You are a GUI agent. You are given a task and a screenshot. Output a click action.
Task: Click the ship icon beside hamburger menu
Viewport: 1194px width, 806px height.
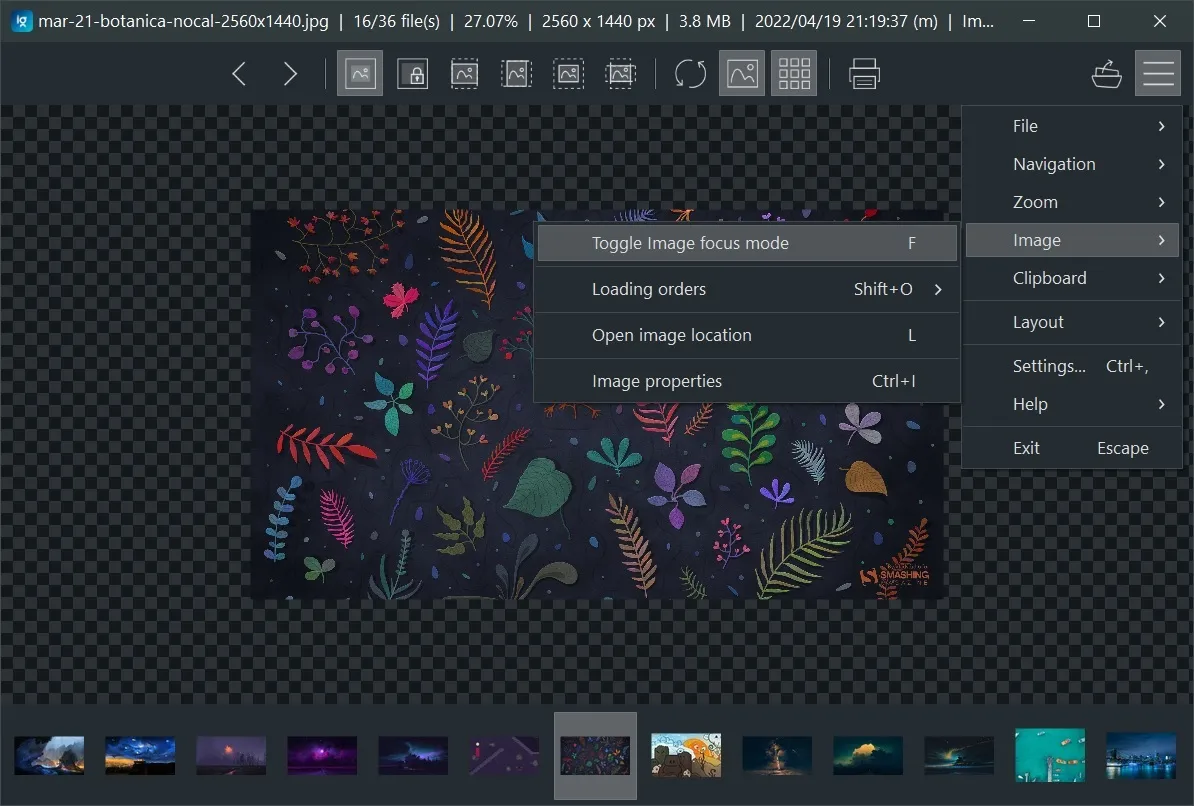(1106, 74)
